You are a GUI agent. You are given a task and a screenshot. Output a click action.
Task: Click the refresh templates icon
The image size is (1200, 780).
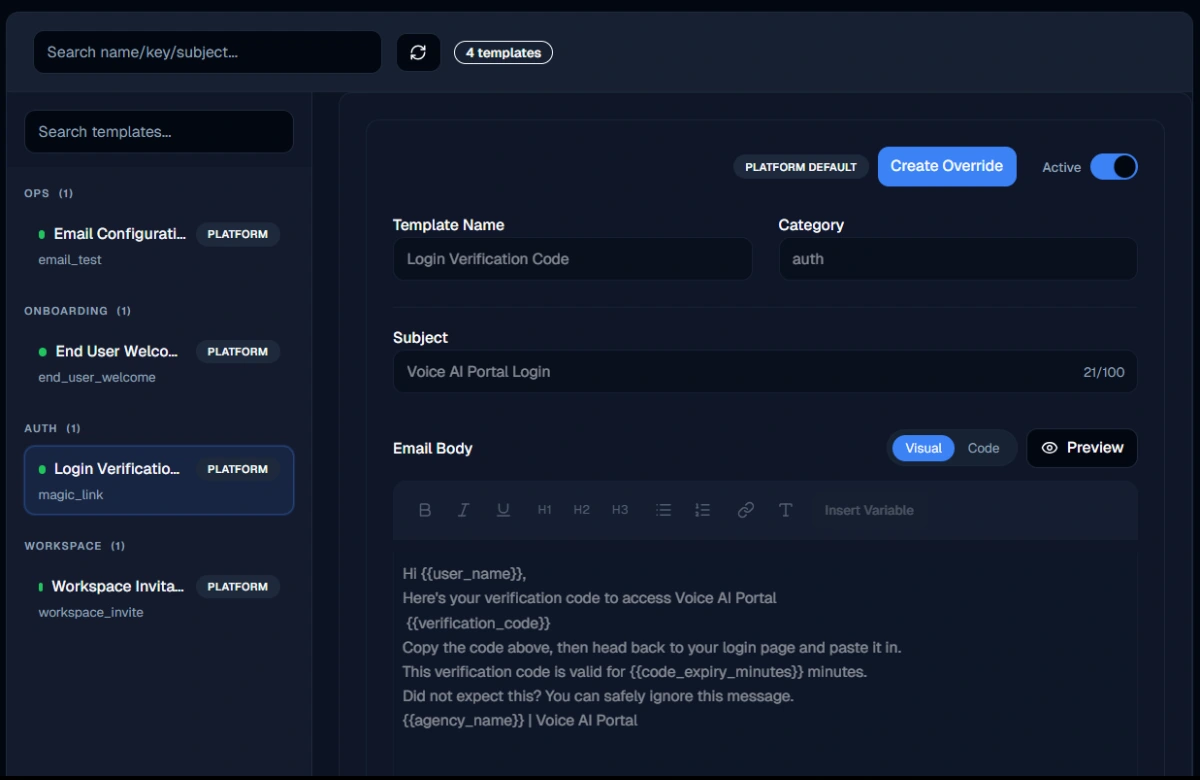[x=418, y=52]
